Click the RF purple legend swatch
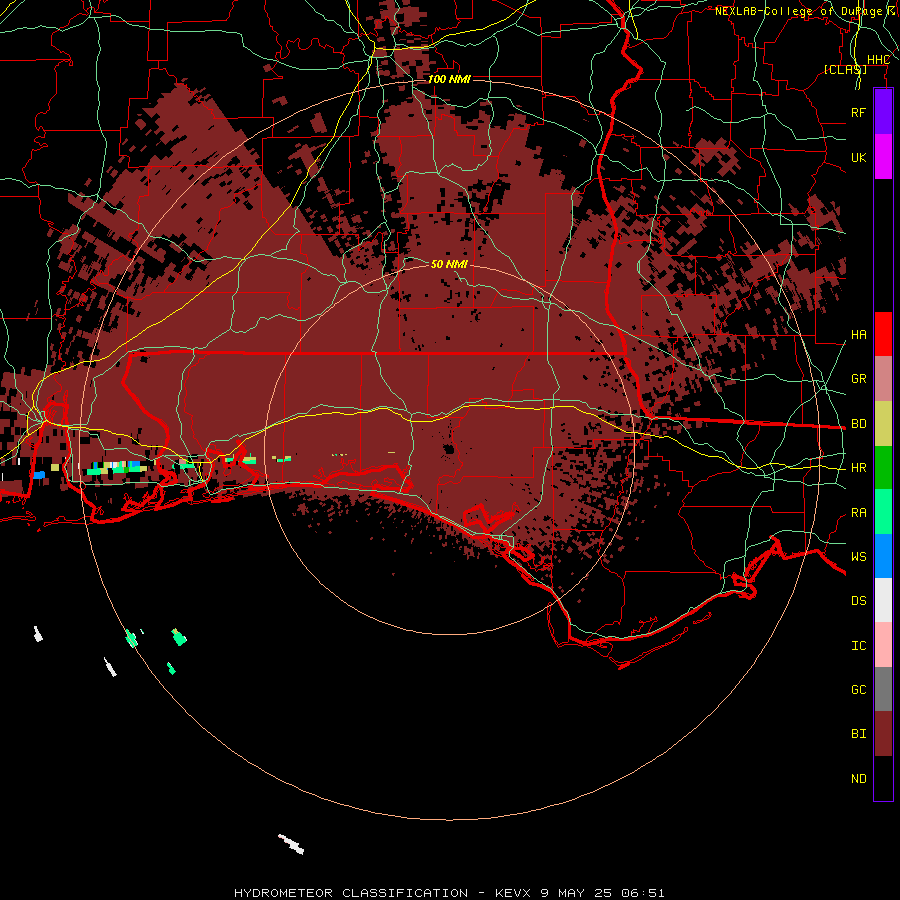The width and height of the screenshot is (900, 900). 883,111
